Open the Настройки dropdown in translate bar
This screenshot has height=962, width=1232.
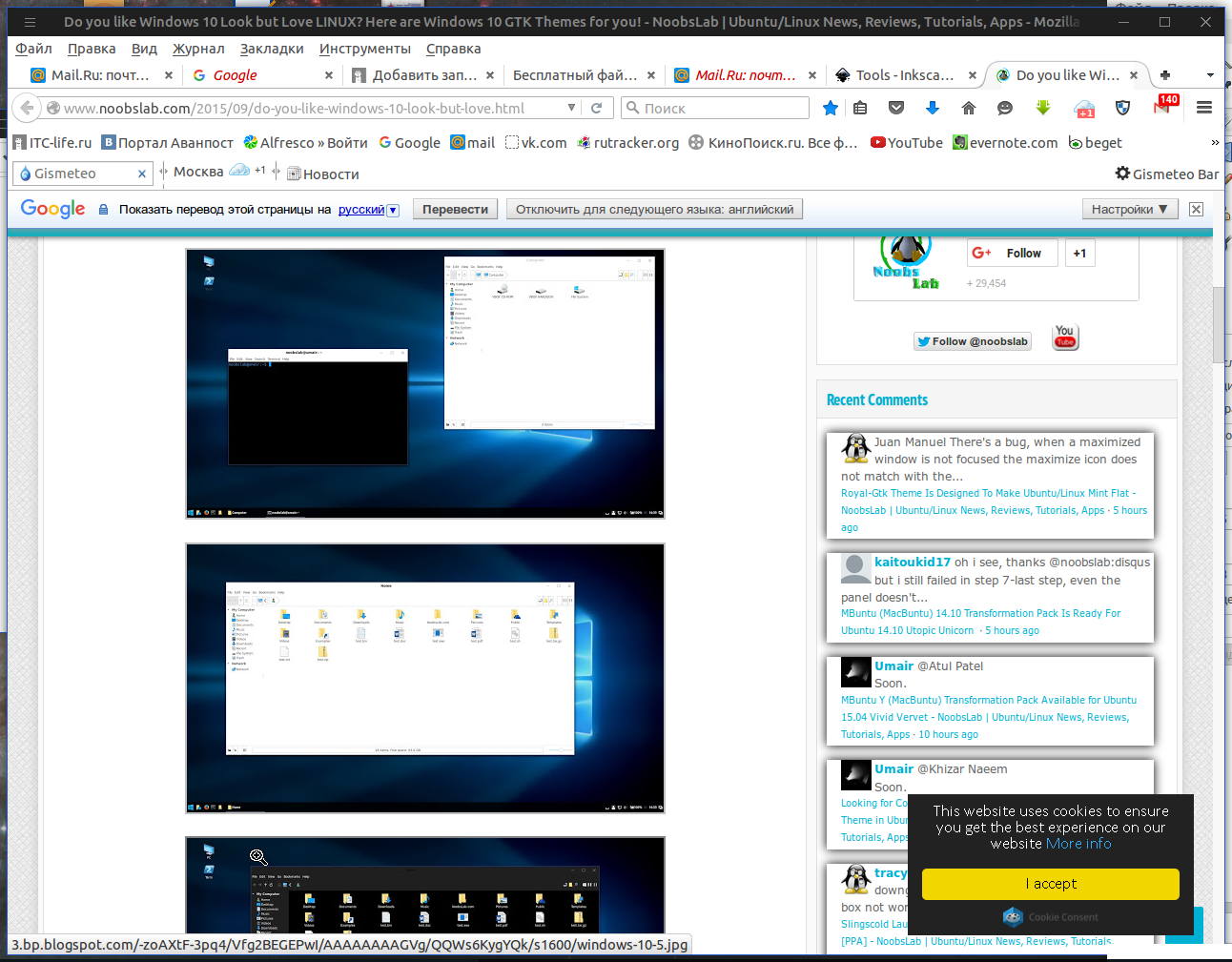[1130, 209]
